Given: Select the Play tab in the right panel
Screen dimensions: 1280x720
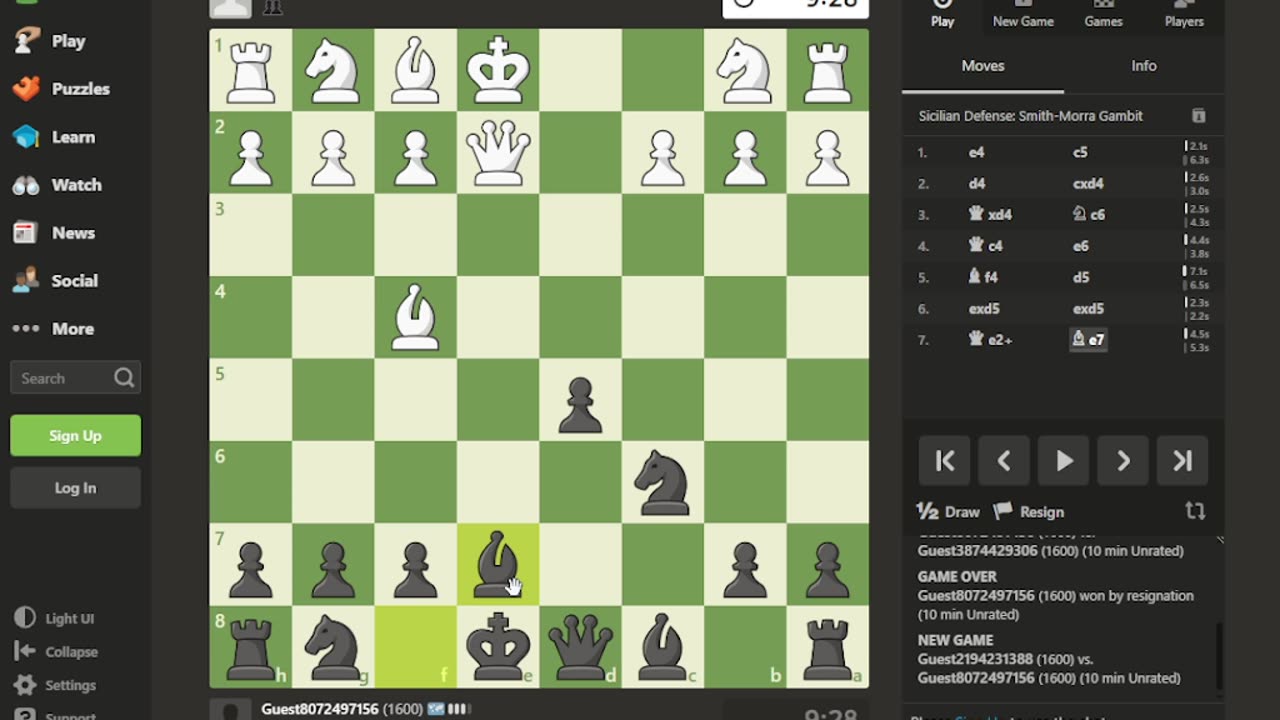Looking at the screenshot, I should pyautogui.click(x=942, y=14).
